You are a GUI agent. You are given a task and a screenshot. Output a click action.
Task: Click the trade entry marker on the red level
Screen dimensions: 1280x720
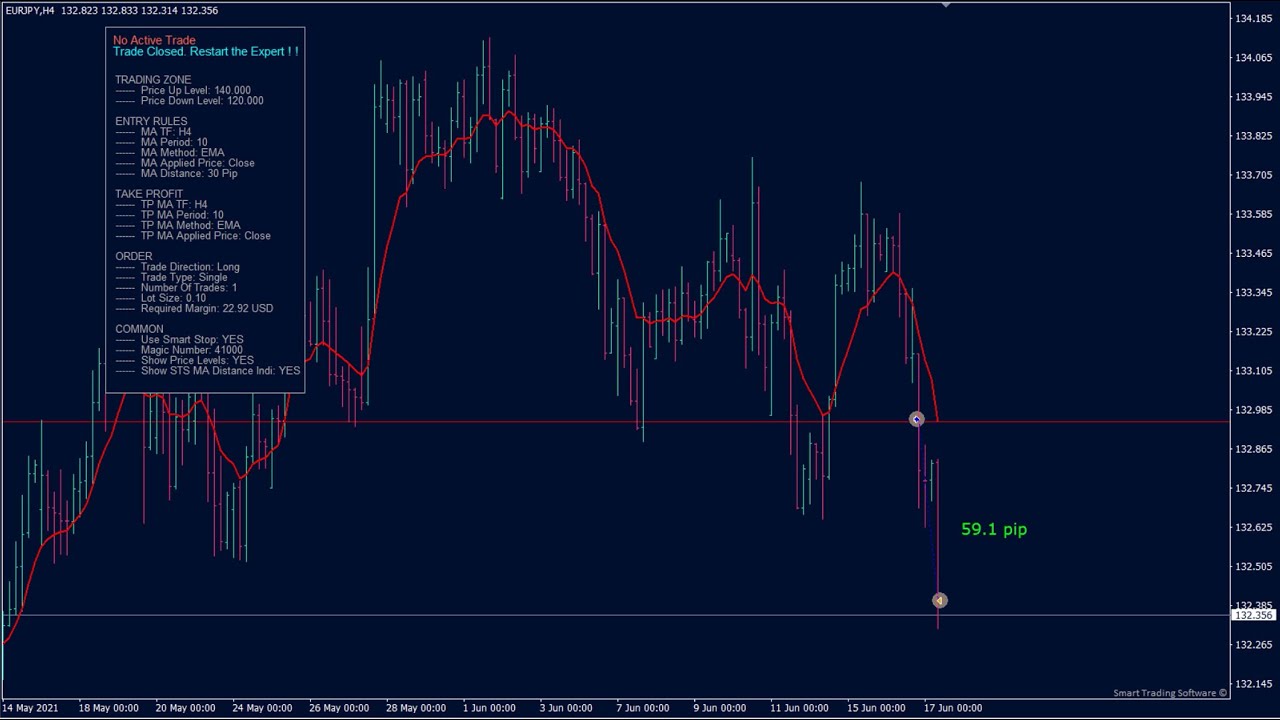tap(917, 419)
